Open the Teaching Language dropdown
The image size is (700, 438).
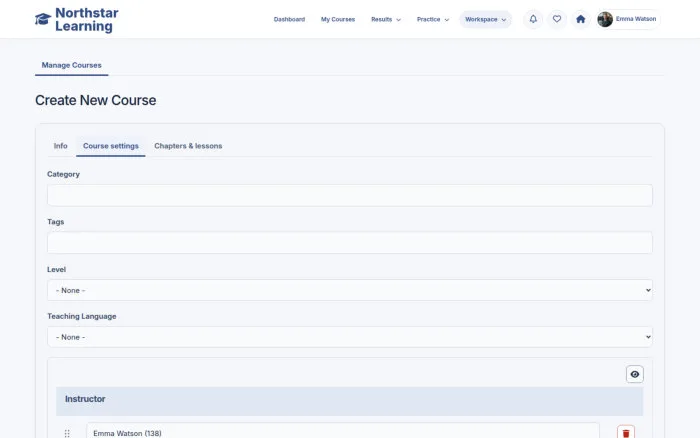click(x=350, y=337)
